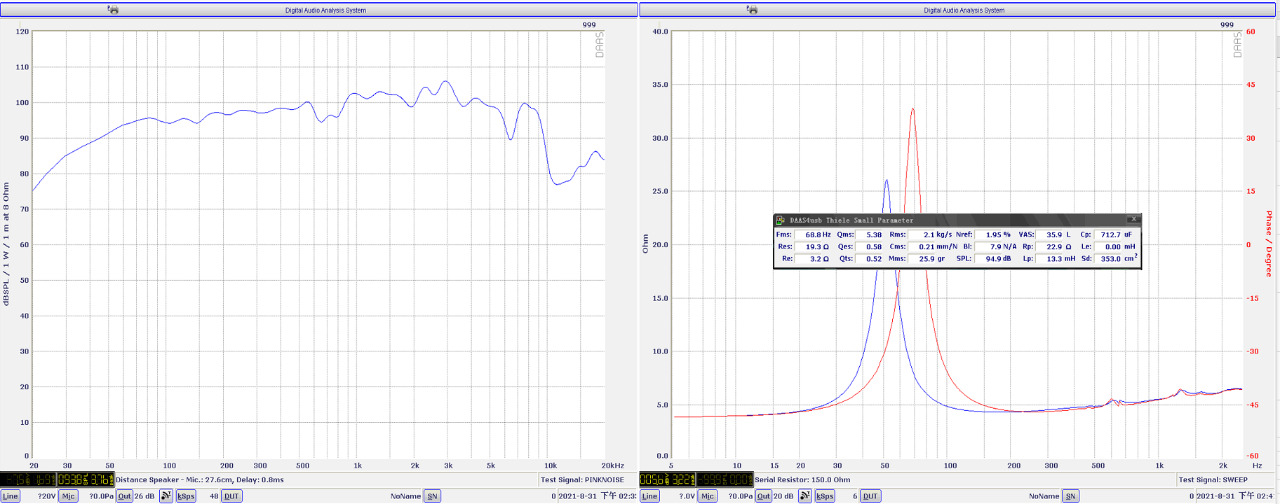Click the DUT button in the right window

pyautogui.click(x=871, y=496)
